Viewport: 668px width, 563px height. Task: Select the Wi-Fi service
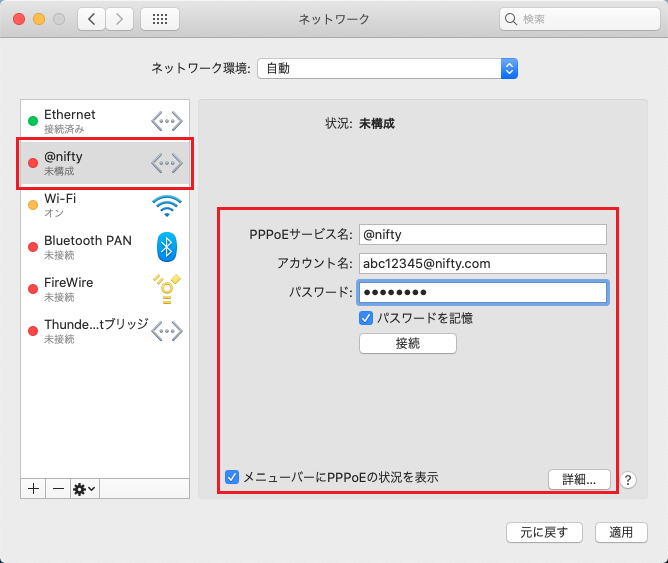click(105, 205)
